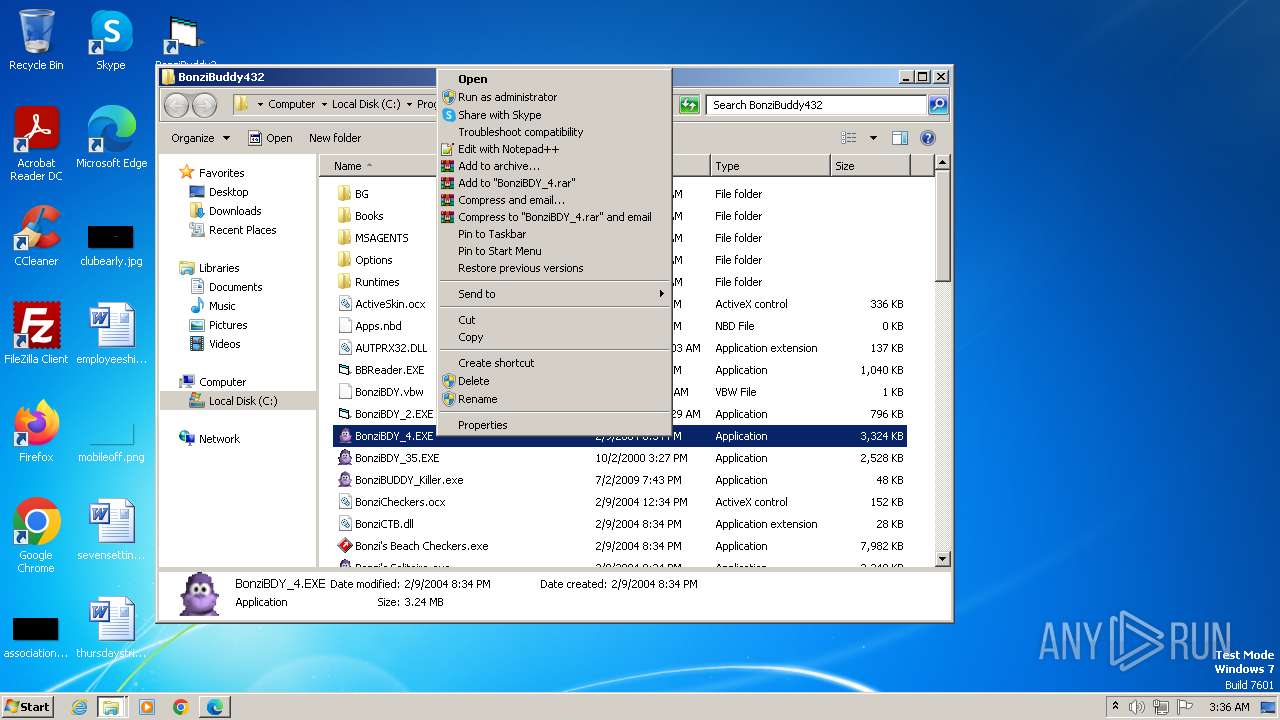The height and width of the screenshot is (720, 1280).
Task: Go back with Explorer back arrow
Action: [176, 104]
